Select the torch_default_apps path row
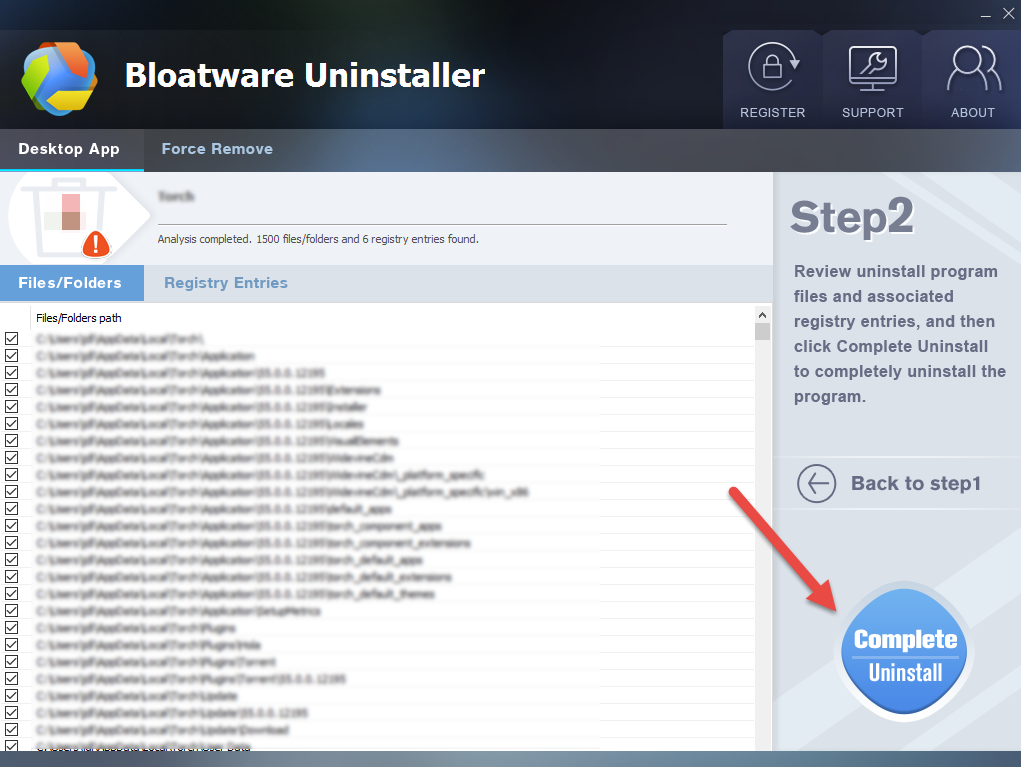 tap(229, 559)
